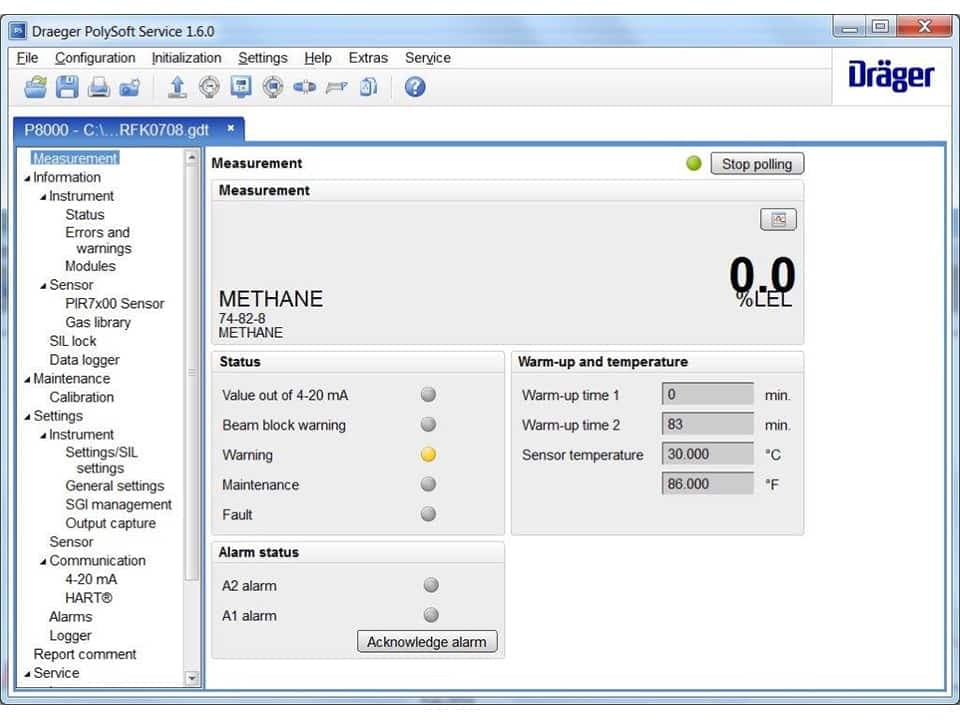
Task: Click the instrument connection toolbar icon
Action: [305, 87]
